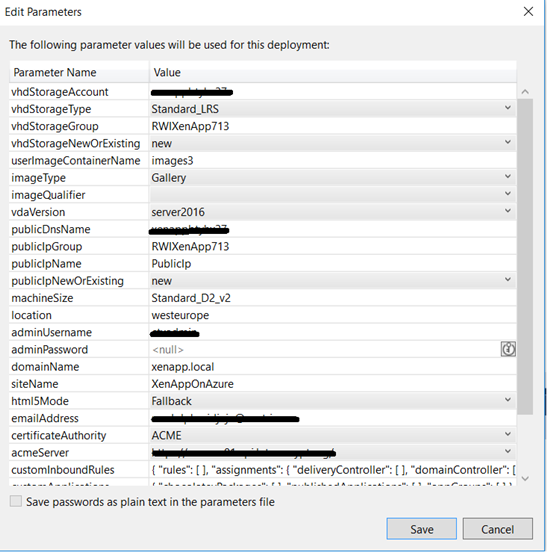Edit the siteName XenAppOnAzure field
550x555 pixels.
[333, 384]
